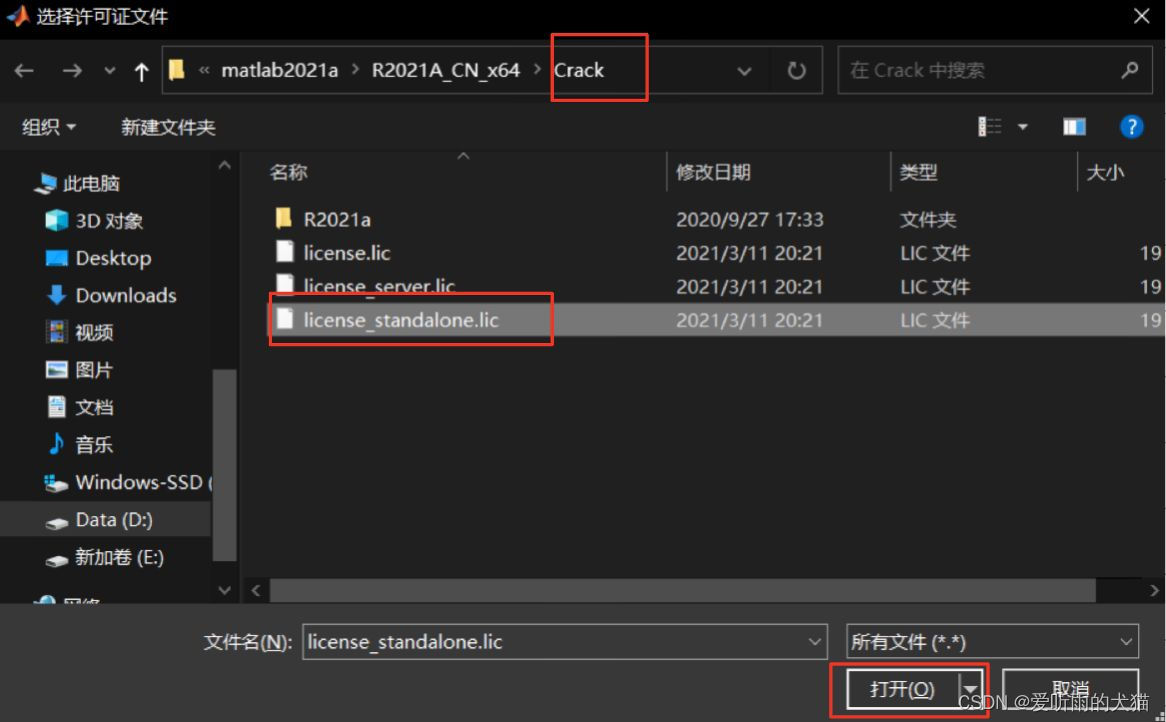Image resolution: width=1166 pixels, height=722 pixels.
Task: Select the R2021a folder
Action: point(337,219)
